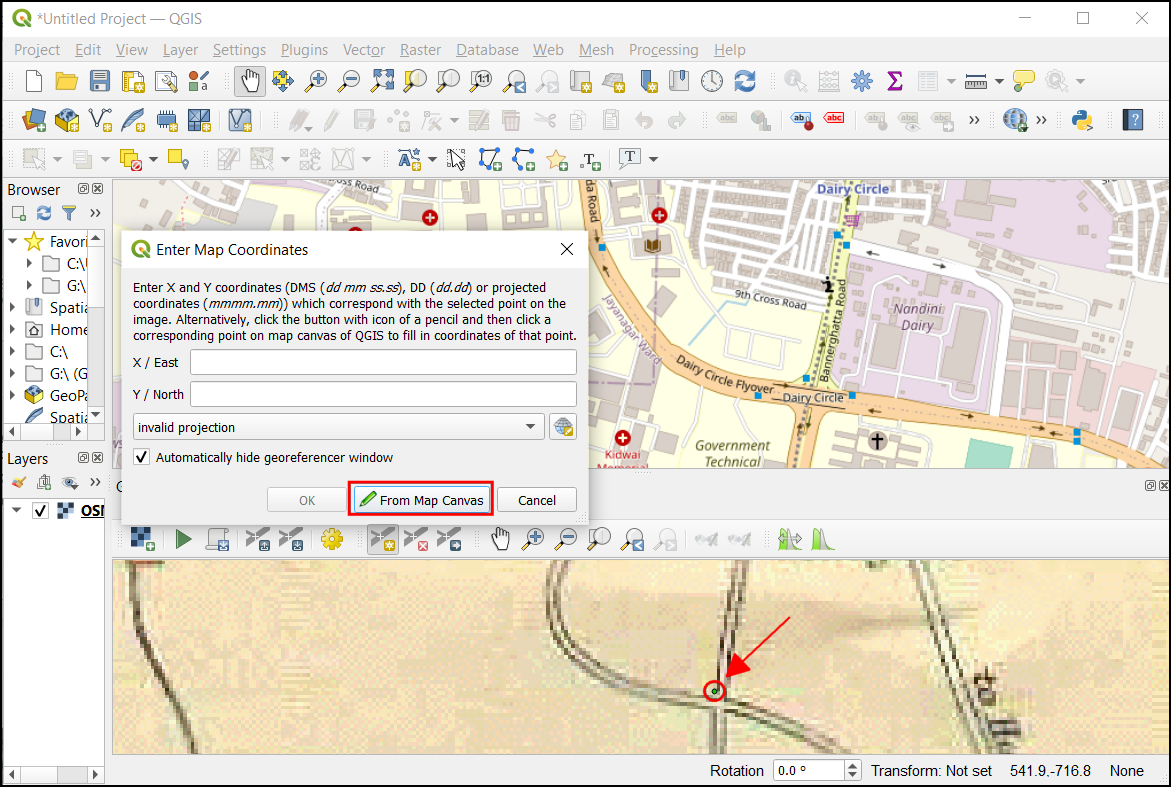This screenshot has width=1171, height=787.
Task: Open the Plugins menu
Action: tap(304, 50)
